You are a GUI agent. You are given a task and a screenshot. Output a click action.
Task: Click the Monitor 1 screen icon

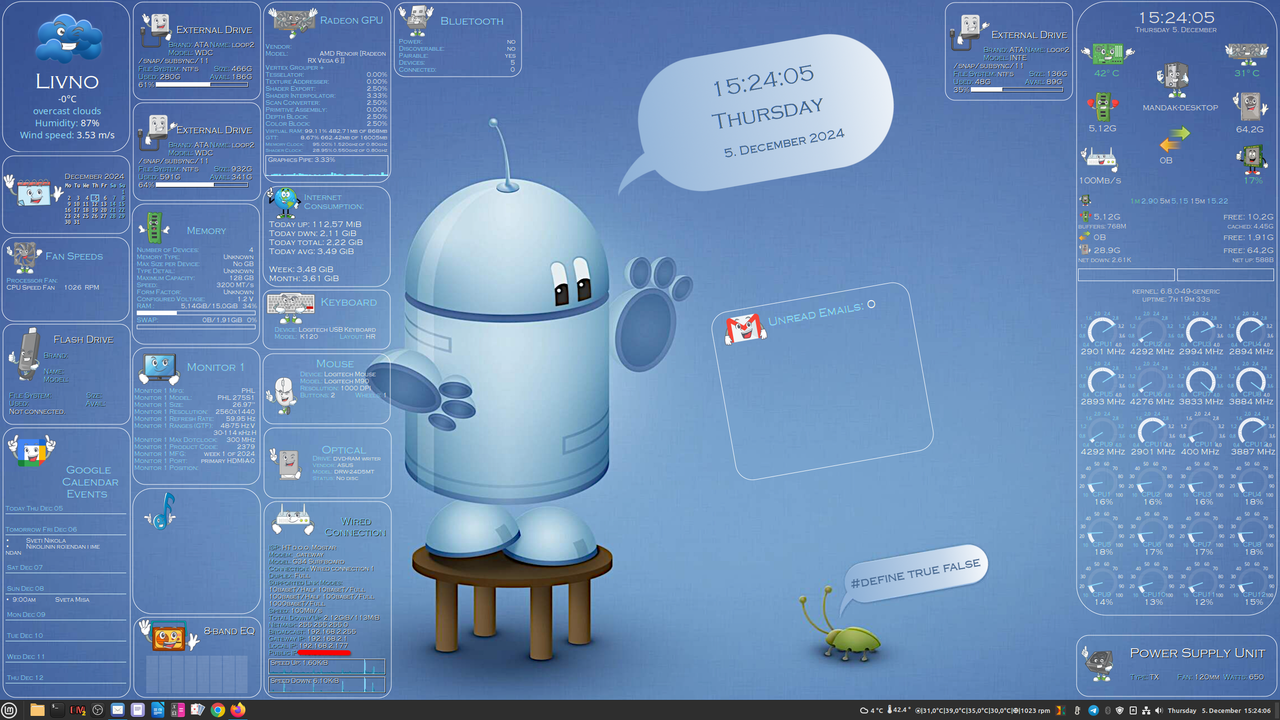point(158,368)
